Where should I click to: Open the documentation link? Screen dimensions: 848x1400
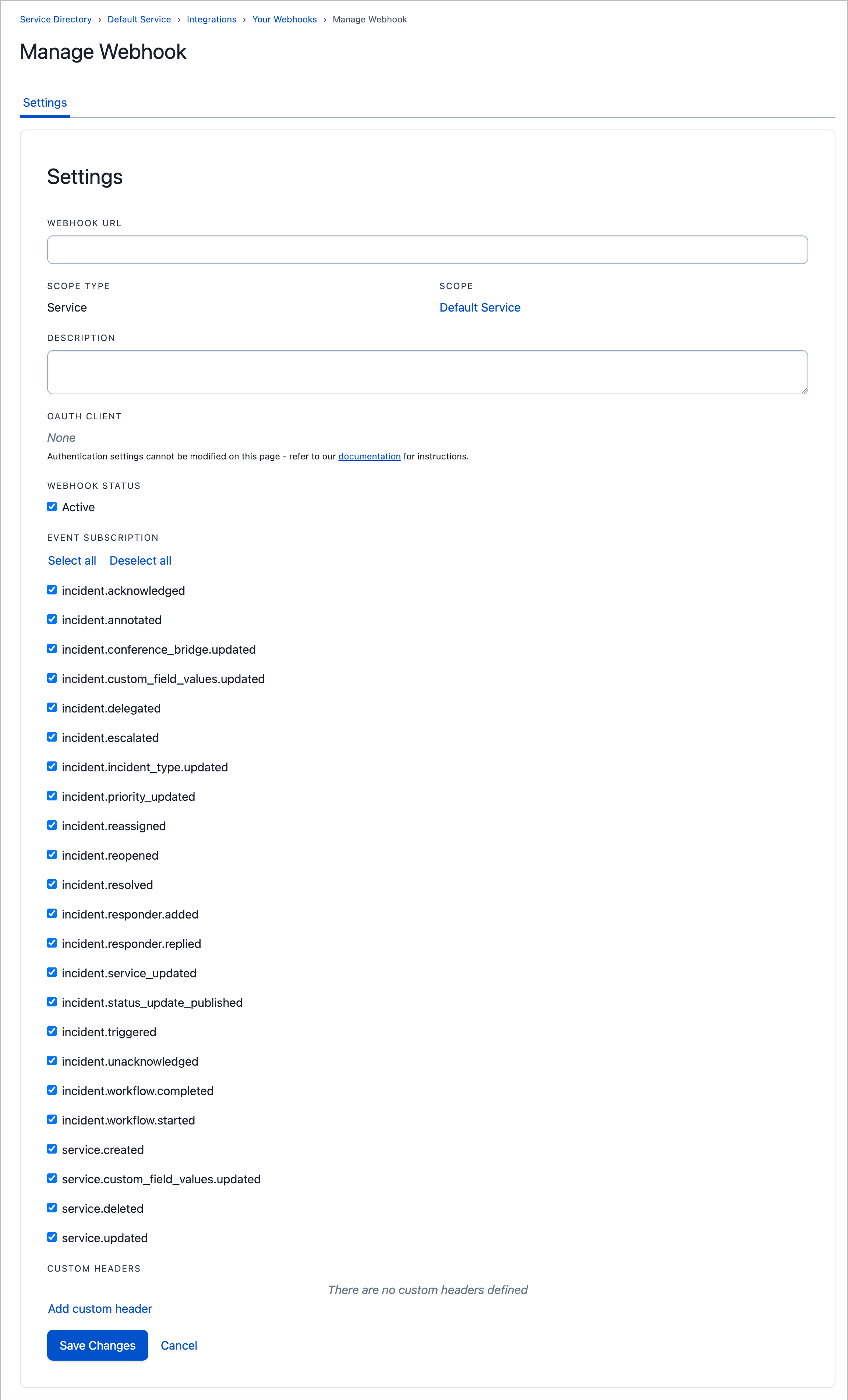[x=370, y=456]
